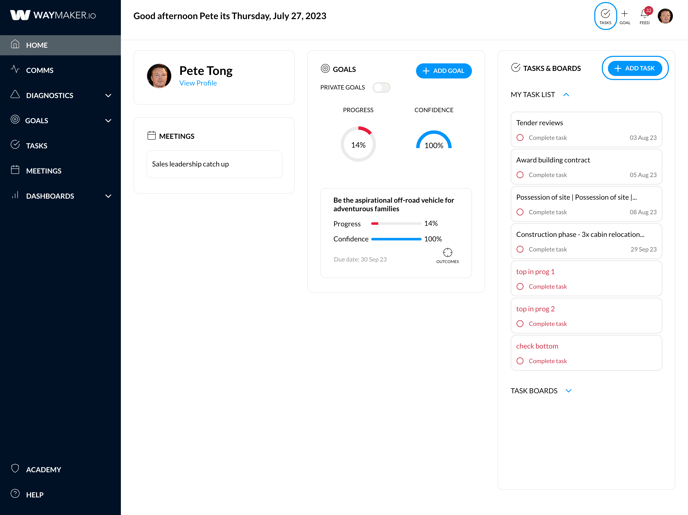Open the Feed notification bell
688x515 pixels.
(x=645, y=16)
